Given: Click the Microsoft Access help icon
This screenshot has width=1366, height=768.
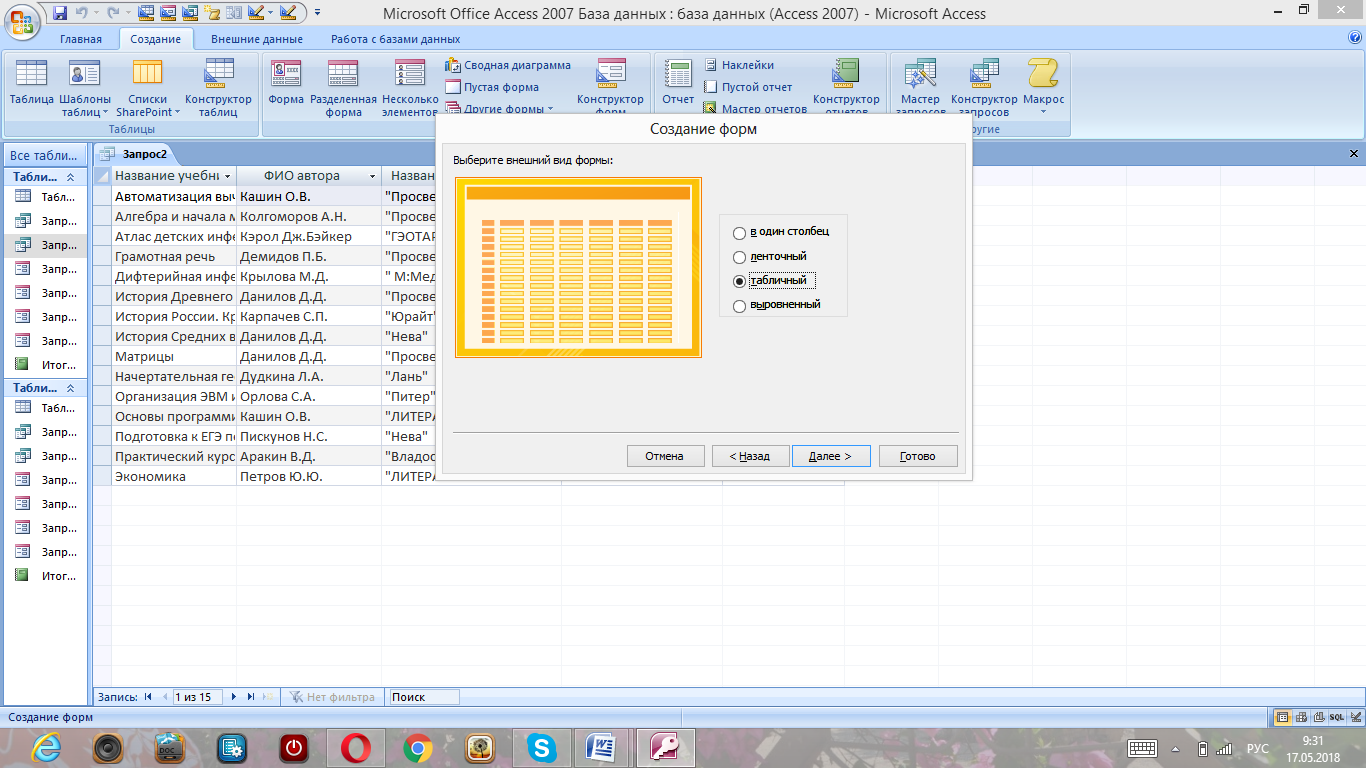Looking at the screenshot, I should [1355, 38].
